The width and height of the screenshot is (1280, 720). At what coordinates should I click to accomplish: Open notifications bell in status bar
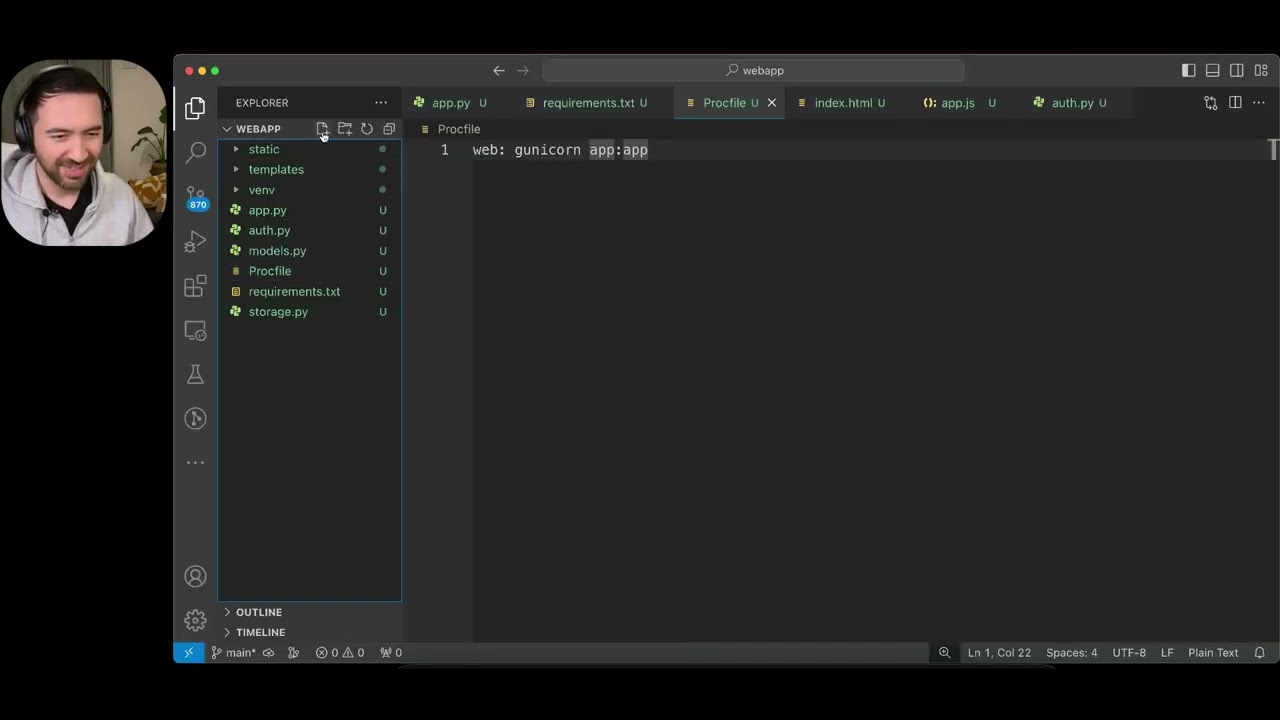tap(1260, 652)
